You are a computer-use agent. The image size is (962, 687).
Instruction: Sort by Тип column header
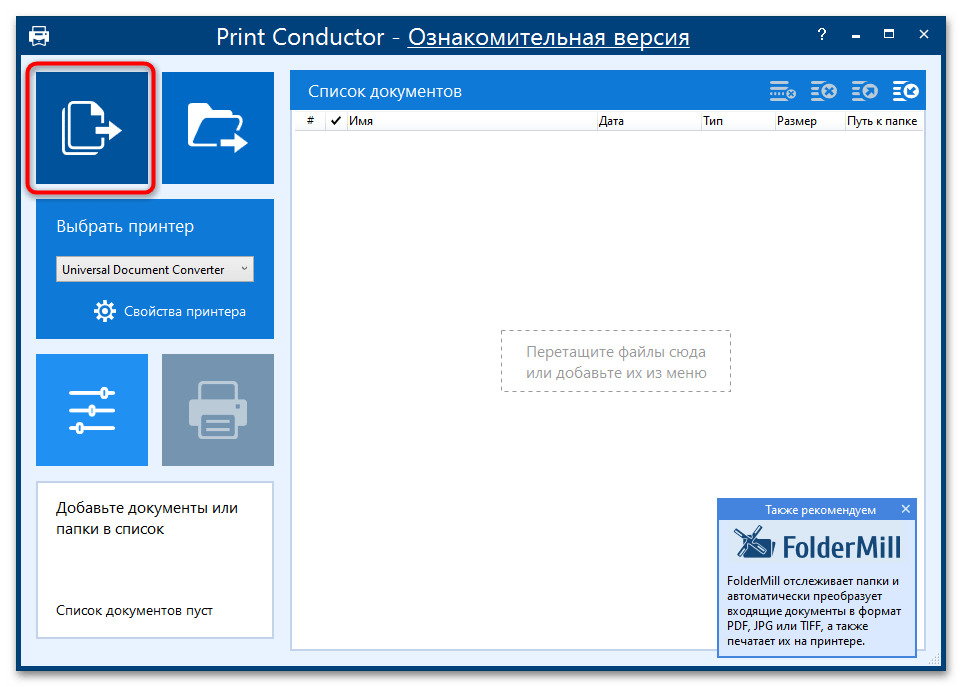738,121
